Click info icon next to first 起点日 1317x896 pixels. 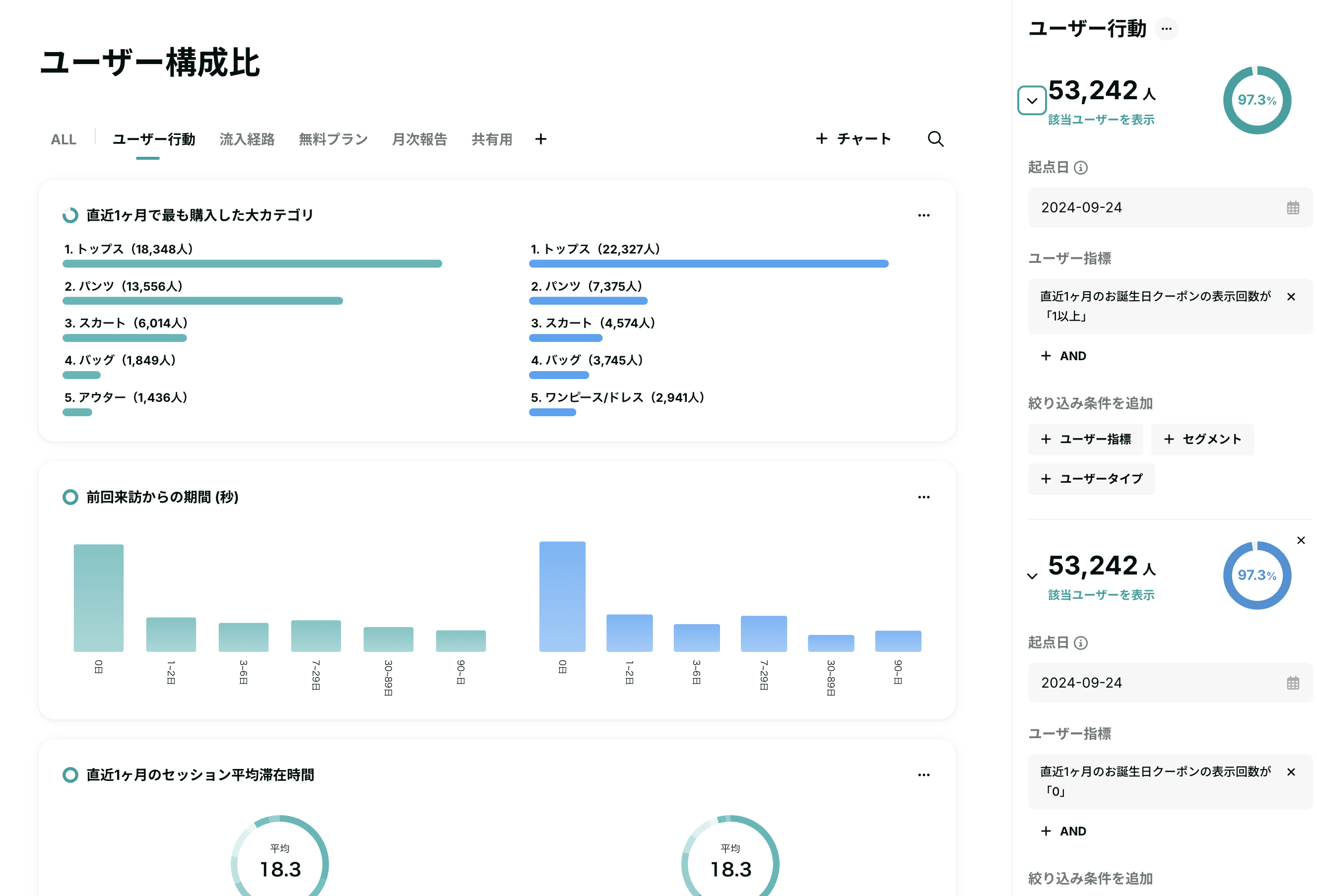[x=1081, y=168]
